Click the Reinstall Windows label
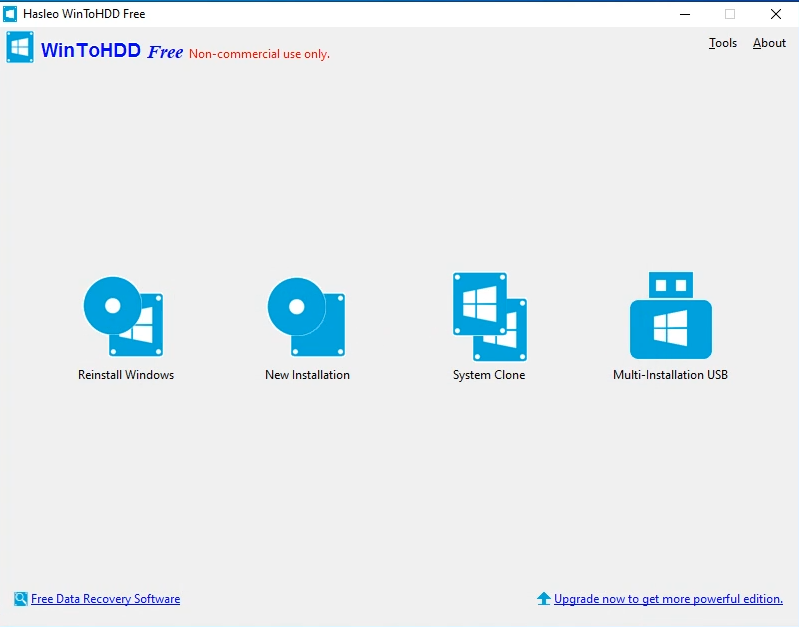The image size is (799, 627). pyautogui.click(x=126, y=375)
